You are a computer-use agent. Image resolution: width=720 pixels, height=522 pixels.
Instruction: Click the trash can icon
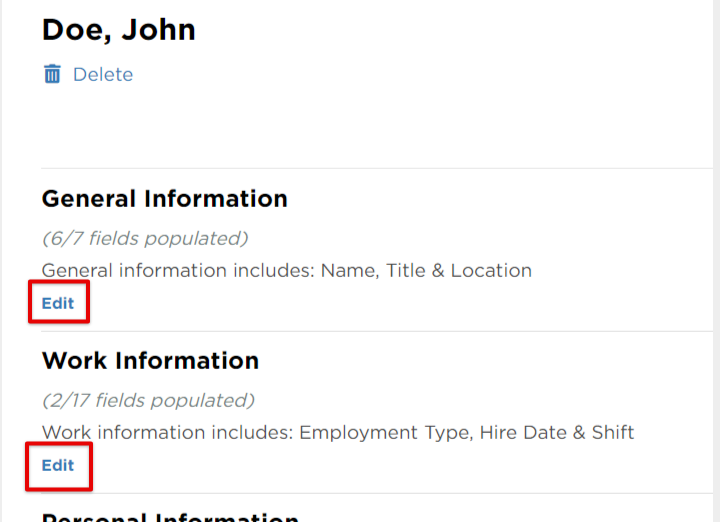click(52, 74)
